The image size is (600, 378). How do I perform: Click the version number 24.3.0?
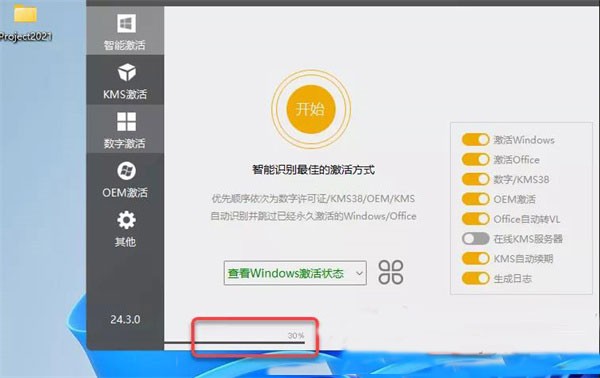(x=125, y=319)
